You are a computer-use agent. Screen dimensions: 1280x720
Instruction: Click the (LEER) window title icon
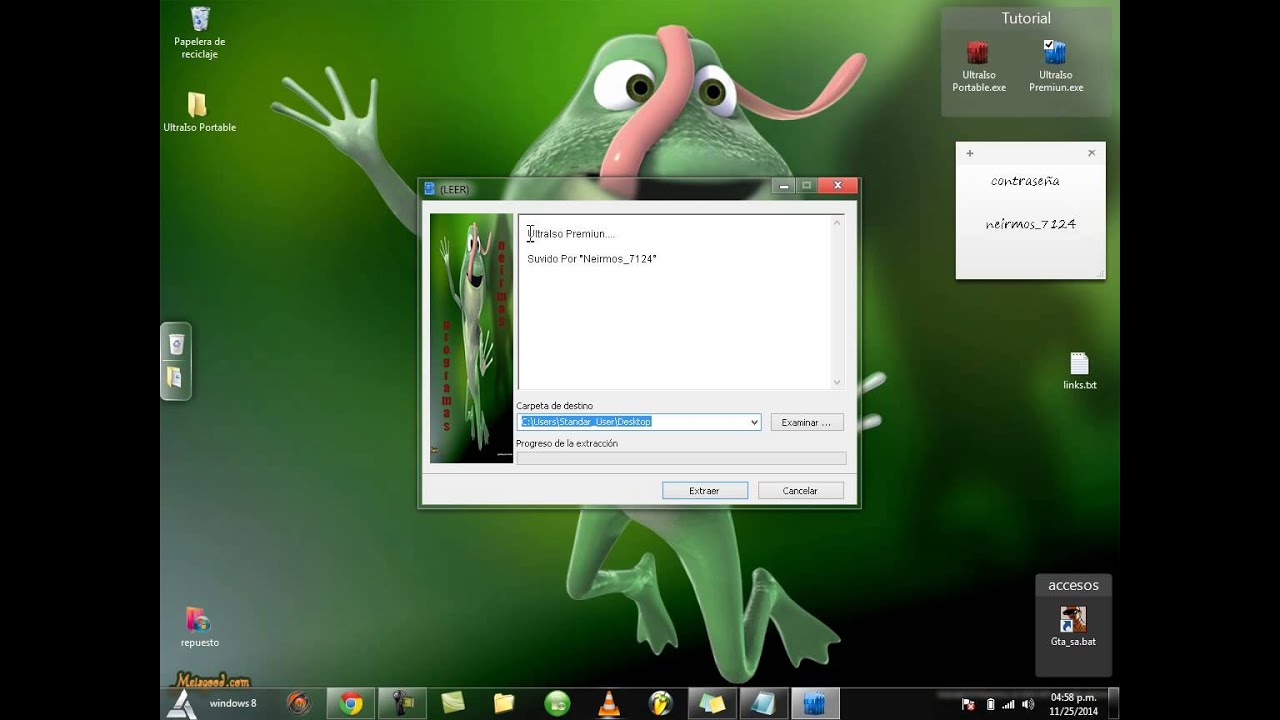[x=430, y=188]
